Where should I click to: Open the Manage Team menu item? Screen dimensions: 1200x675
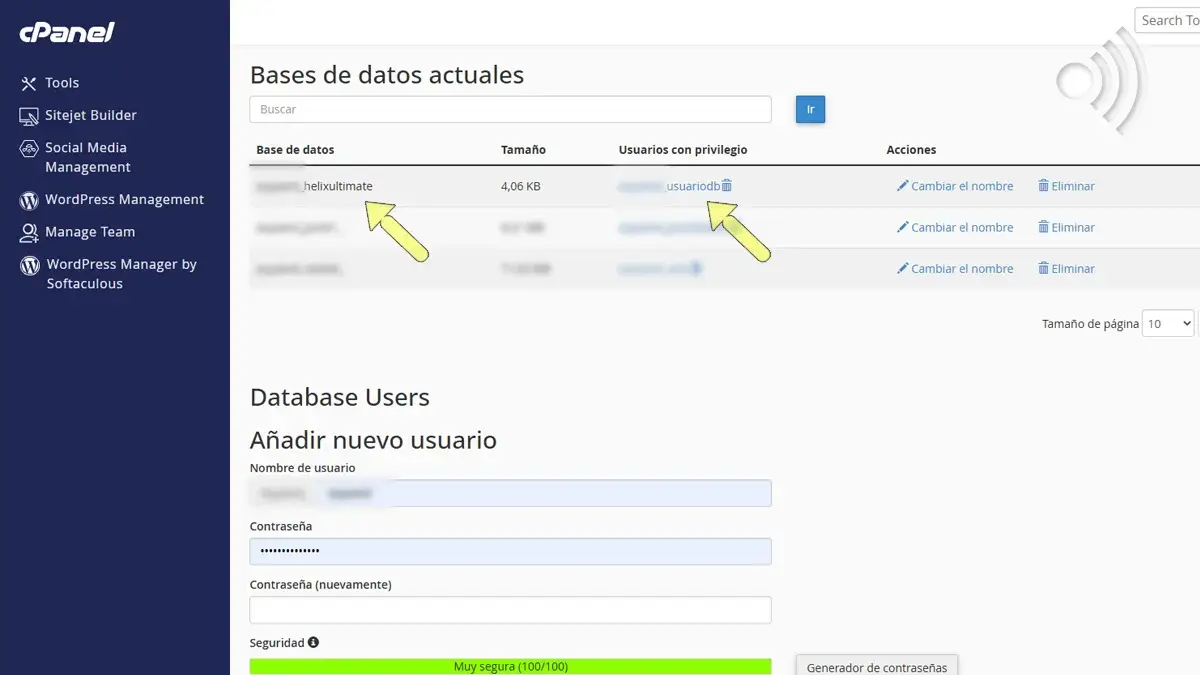point(89,232)
